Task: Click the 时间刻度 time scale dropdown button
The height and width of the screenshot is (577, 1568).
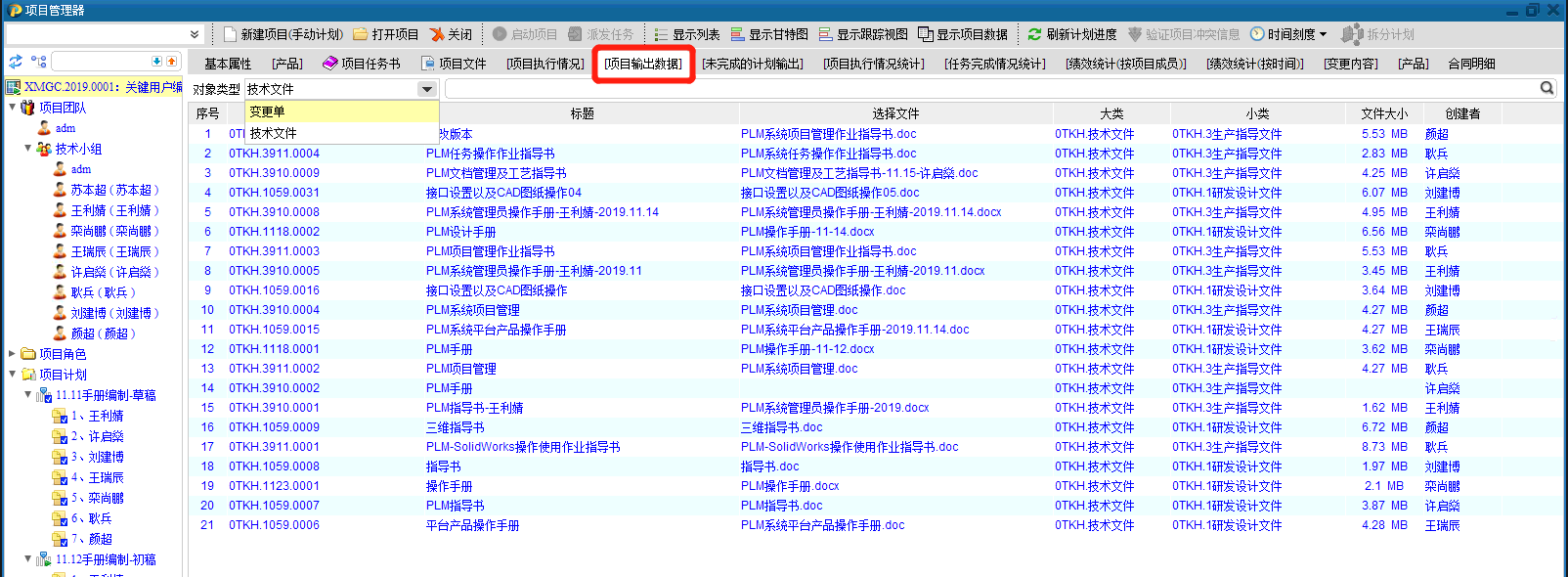Action: [x=1288, y=34]
